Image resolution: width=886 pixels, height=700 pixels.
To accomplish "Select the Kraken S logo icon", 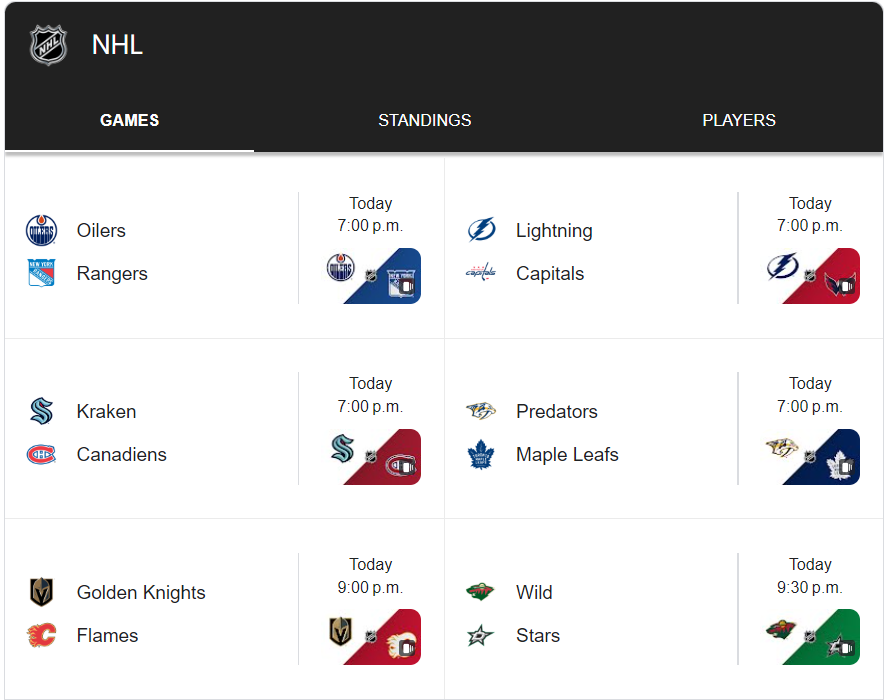I will coord(41,411).
